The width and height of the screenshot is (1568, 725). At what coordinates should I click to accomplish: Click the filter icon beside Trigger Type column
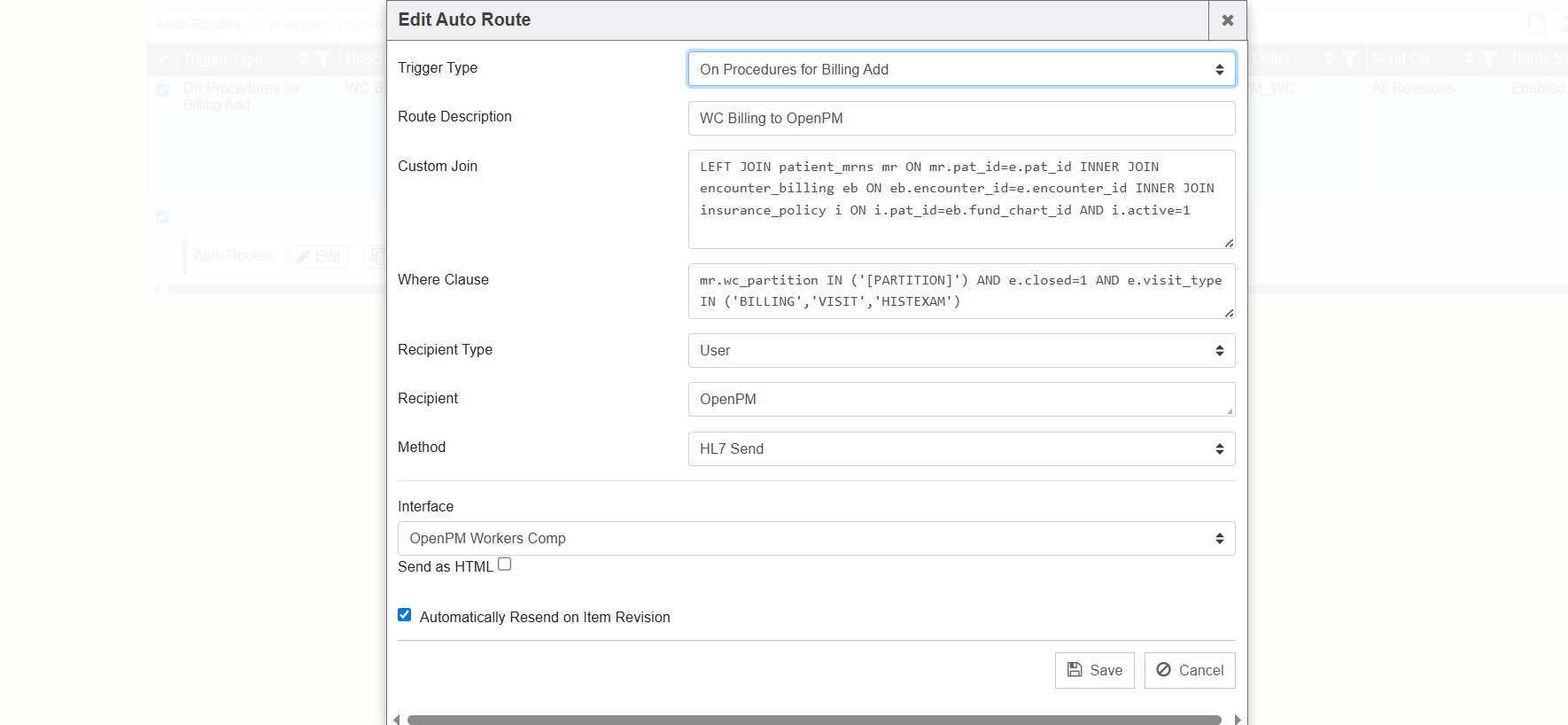pos(324,58)
